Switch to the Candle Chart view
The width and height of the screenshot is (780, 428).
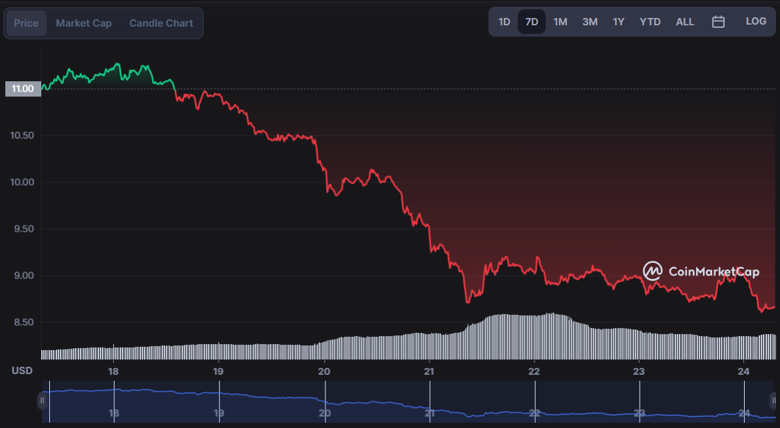click(161, 23)
